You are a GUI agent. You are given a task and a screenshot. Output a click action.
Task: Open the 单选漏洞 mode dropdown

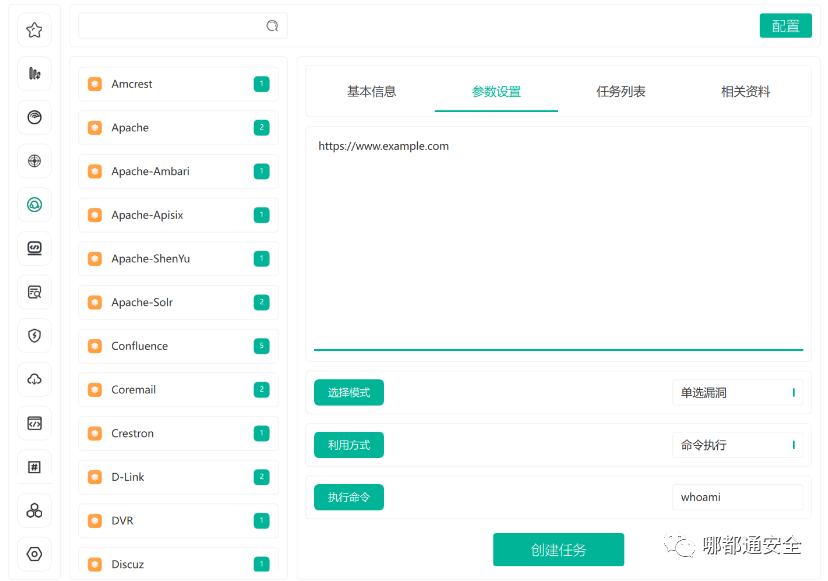[738, 392]
